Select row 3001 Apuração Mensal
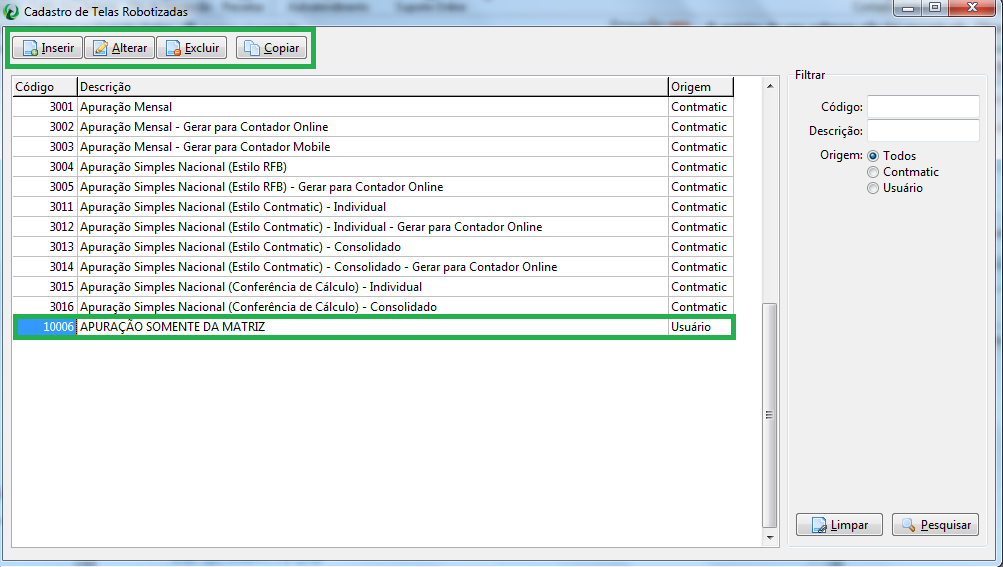 [373, 107]
